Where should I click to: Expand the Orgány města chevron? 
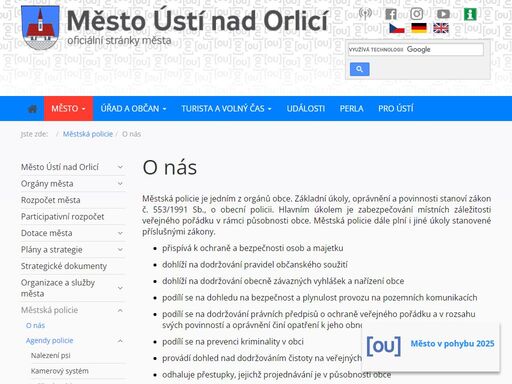[120, 184]
